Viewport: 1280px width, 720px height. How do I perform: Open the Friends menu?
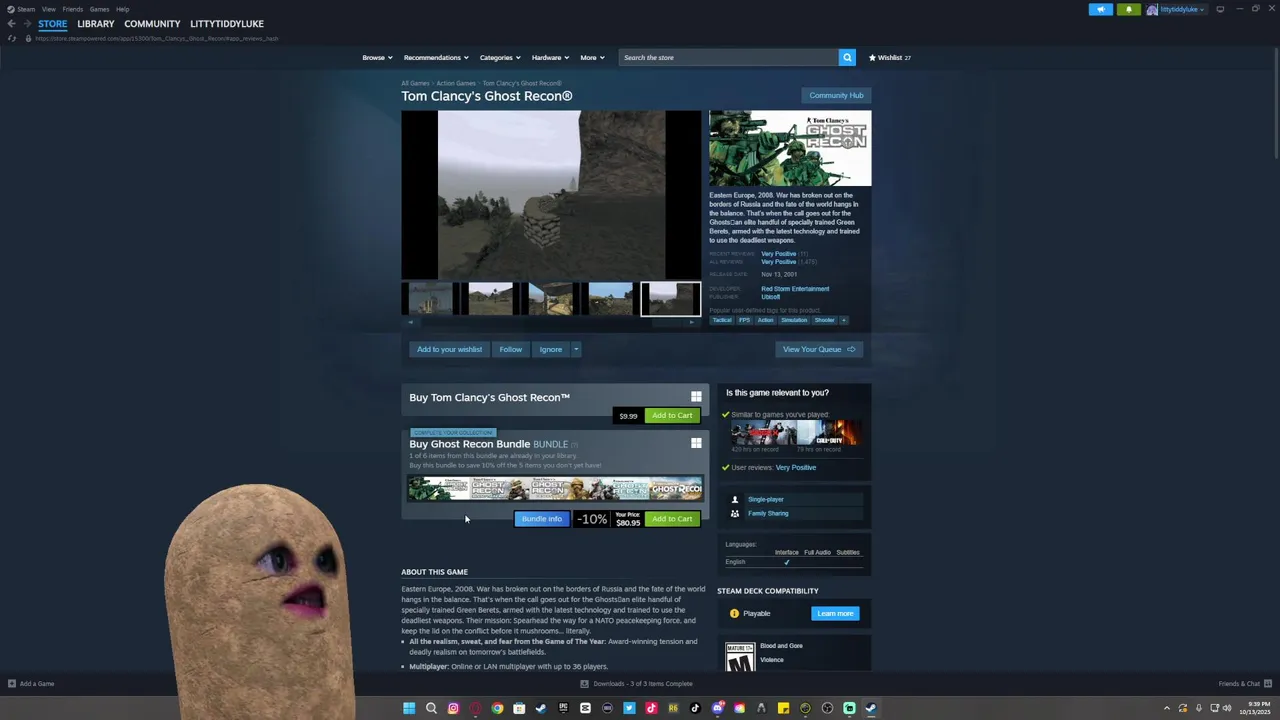[x=73, y=9]
